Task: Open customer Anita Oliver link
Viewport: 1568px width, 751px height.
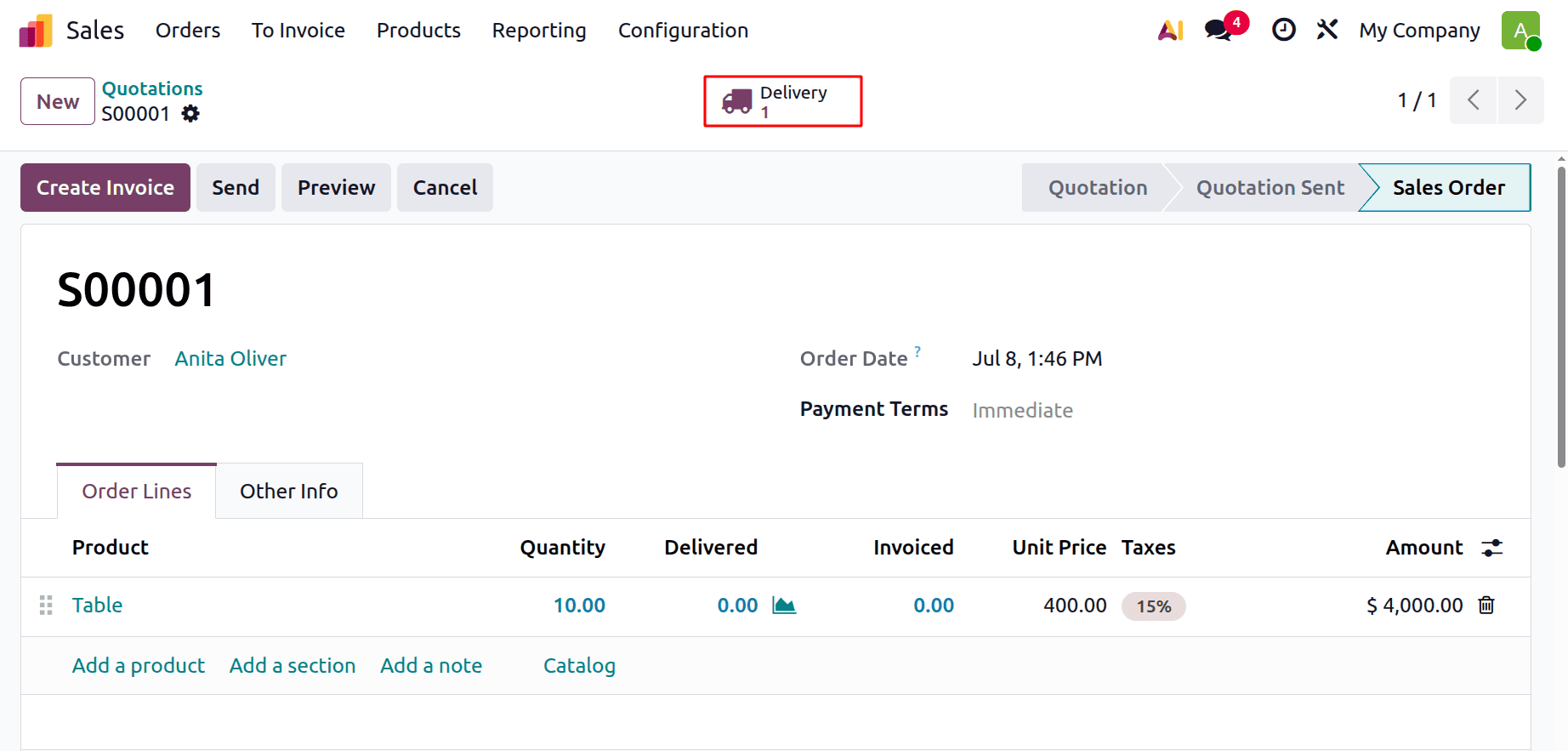Action: tap(230, 359)
